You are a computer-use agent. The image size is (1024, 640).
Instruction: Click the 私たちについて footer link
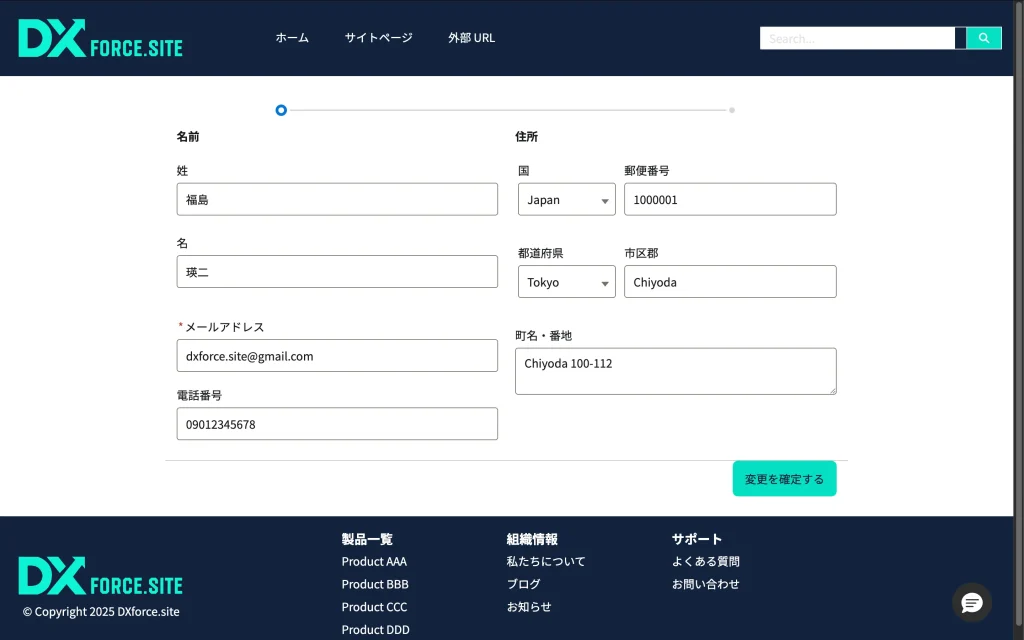[x=545, y=562]
